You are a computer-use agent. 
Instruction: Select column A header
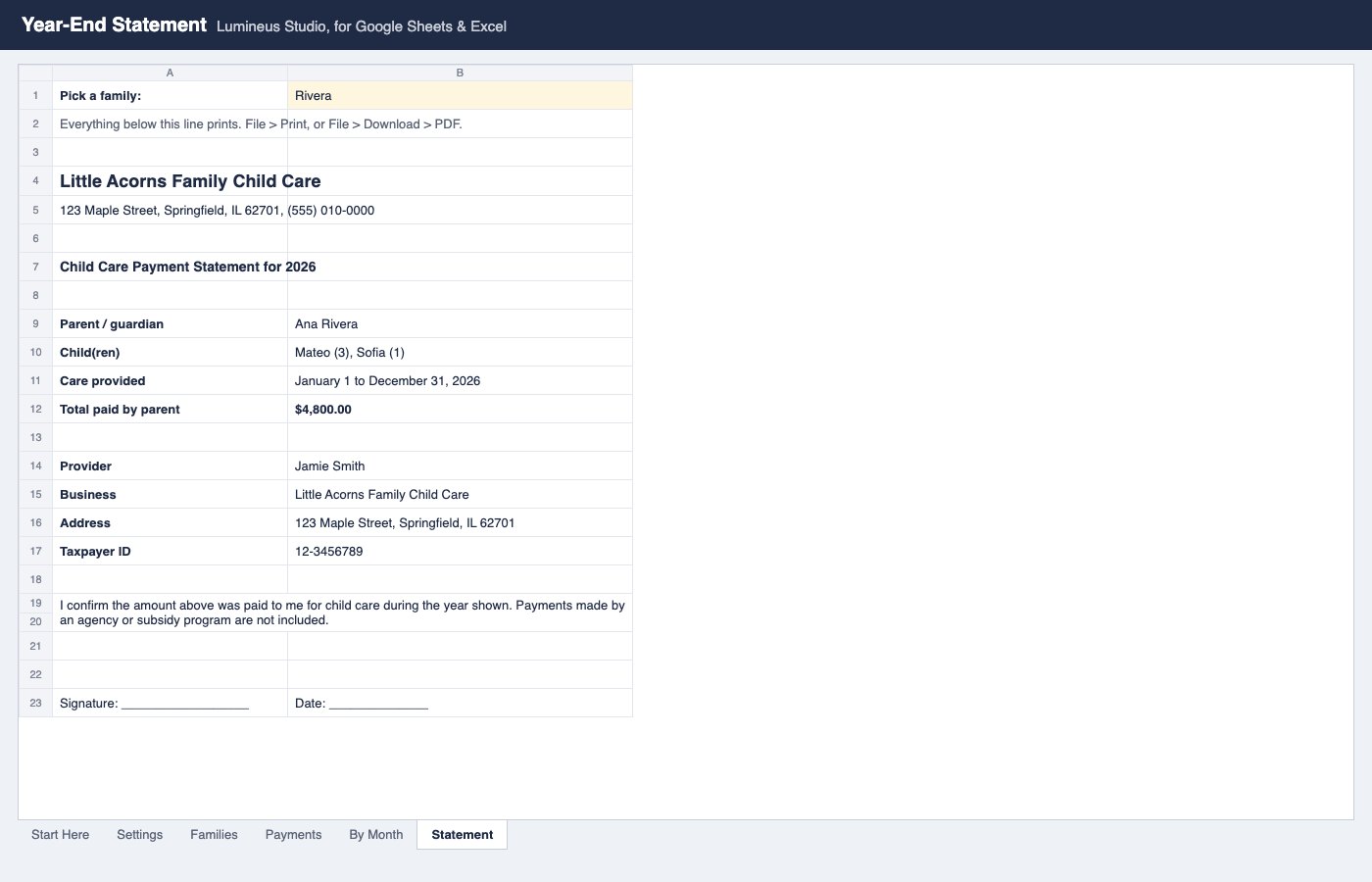pos(170,73)
